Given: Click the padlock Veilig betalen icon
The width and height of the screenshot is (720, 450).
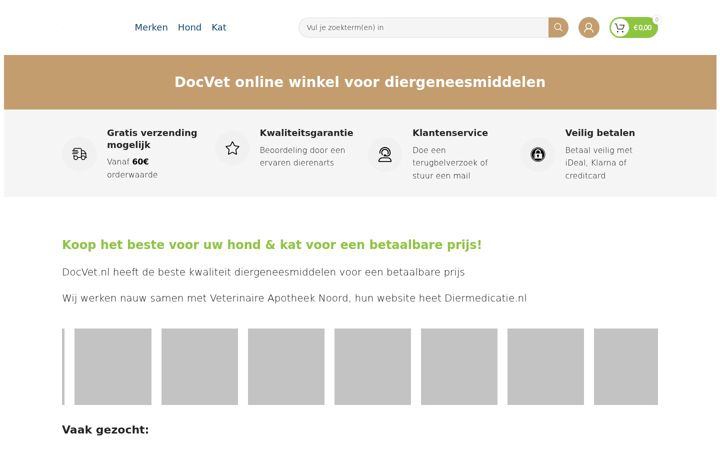Looking at the screenshot, I should coord(538,154).
